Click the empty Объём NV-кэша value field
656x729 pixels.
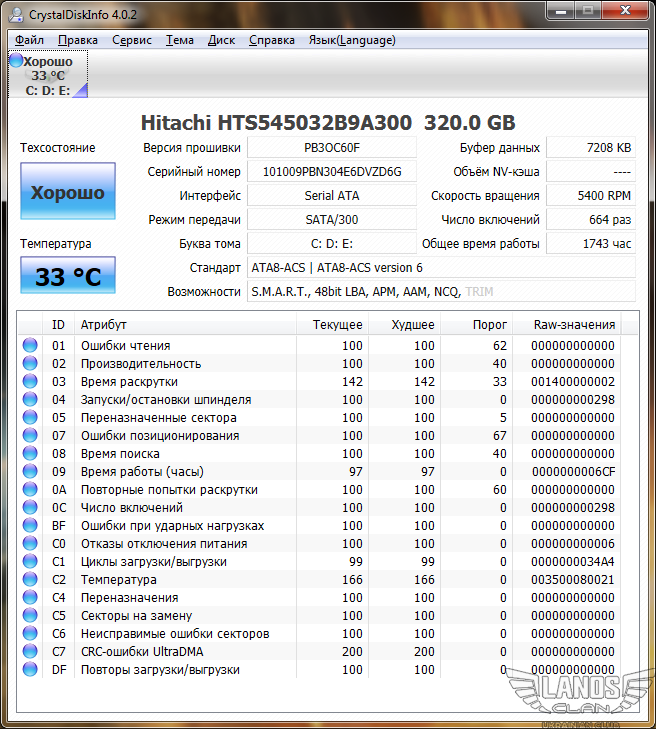click(591, 172)
